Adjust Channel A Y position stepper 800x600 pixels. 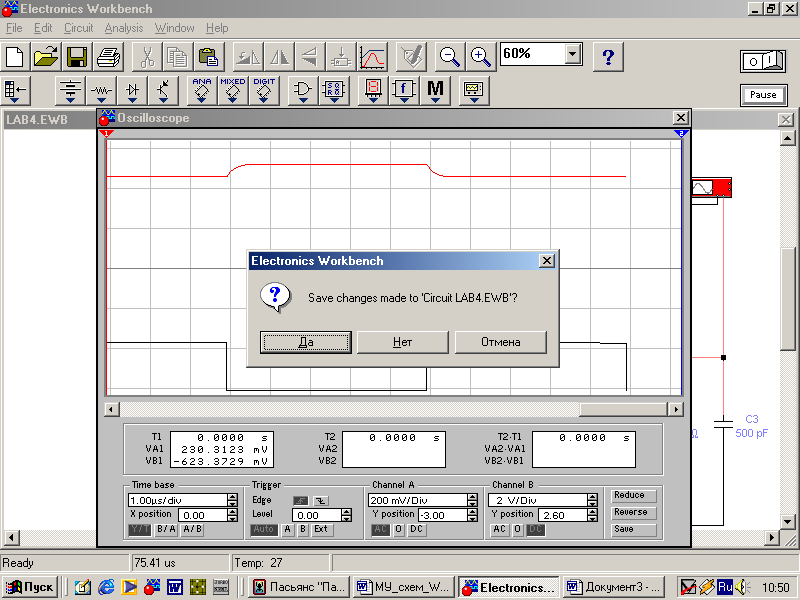click(472, 515)
